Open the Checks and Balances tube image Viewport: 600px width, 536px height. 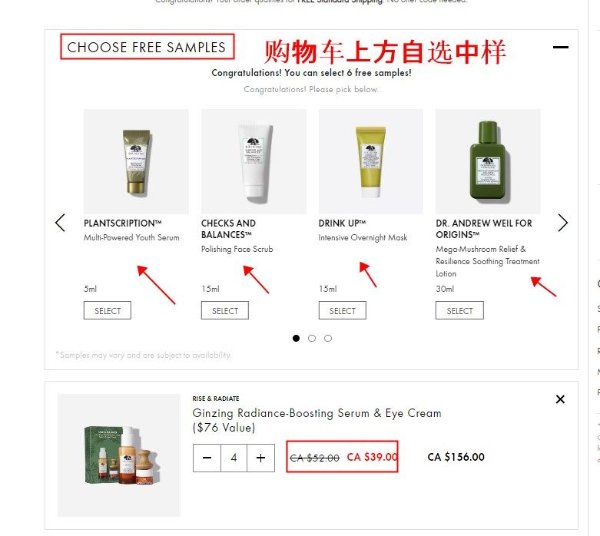(x=254, y=161)
